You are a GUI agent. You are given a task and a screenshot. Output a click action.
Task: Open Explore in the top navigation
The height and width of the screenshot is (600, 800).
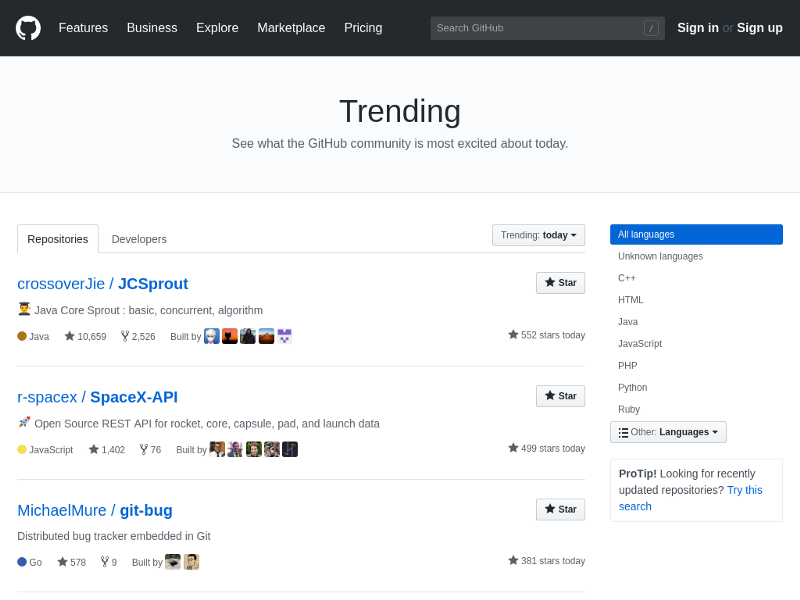pos(217,28)
